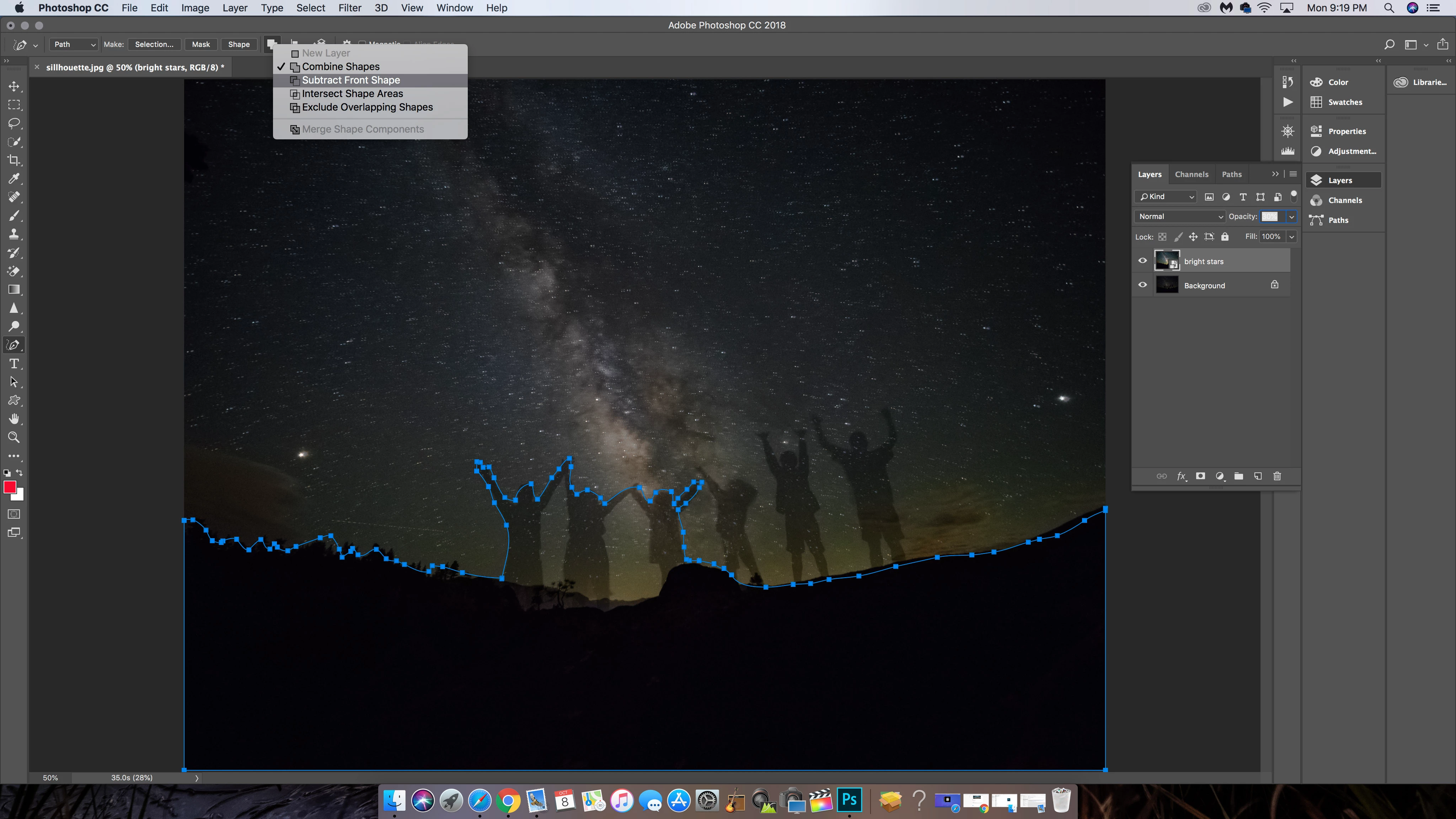
Task: Open the Normal blend mode dropdown
Action: pos(1179,216)
